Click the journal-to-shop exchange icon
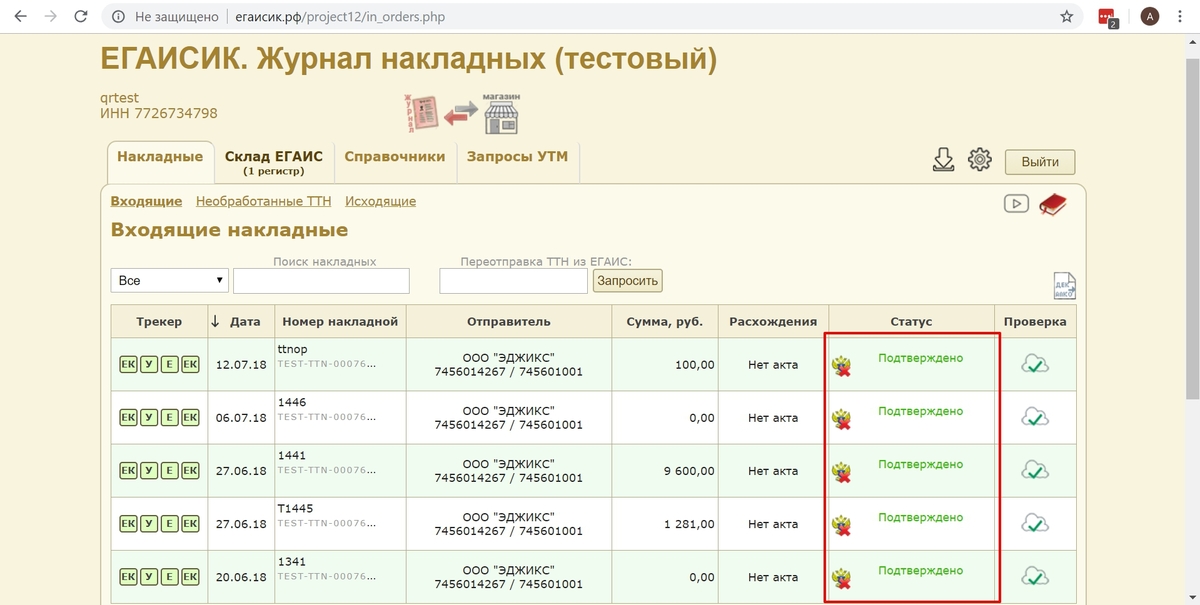The height and width of the screenshot is (605, 1200). click(461, 114)
